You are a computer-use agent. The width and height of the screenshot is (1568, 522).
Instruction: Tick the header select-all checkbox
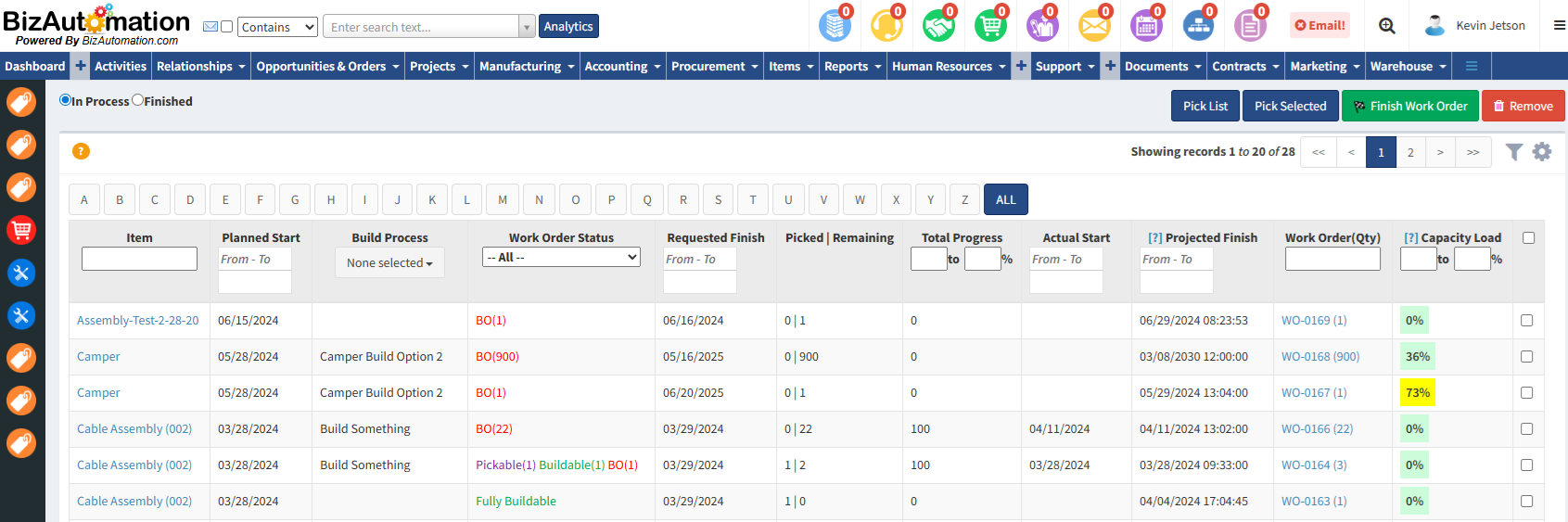(1528, 238)
